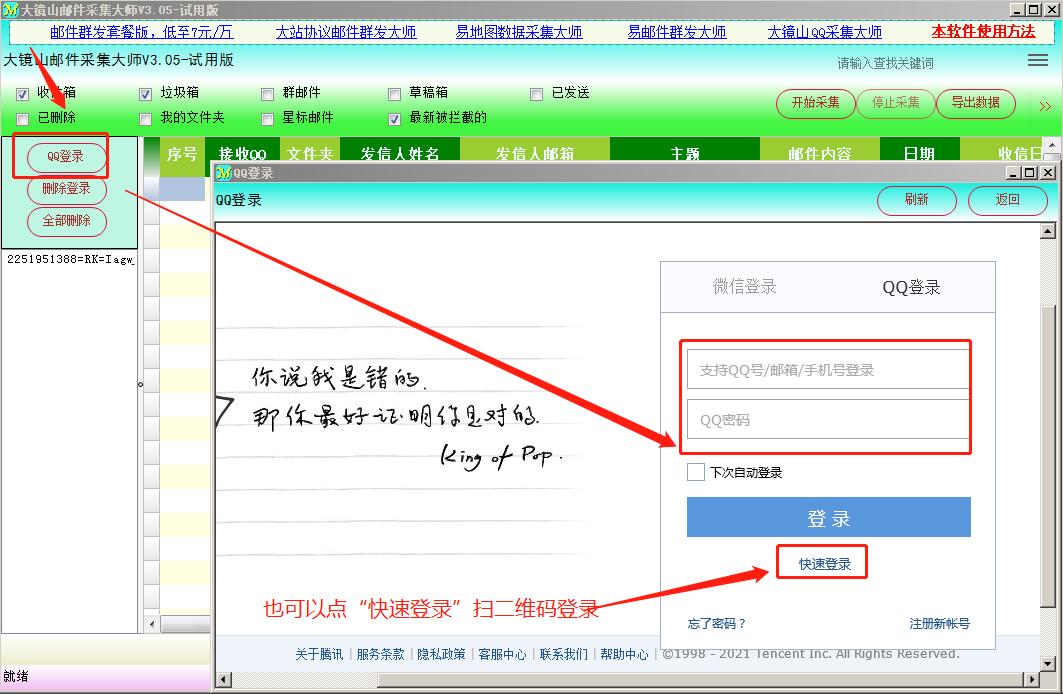Enable the 我的文件夹 checkbox
The width and height of the screenshot is (1063, 694).
(145, 119)
